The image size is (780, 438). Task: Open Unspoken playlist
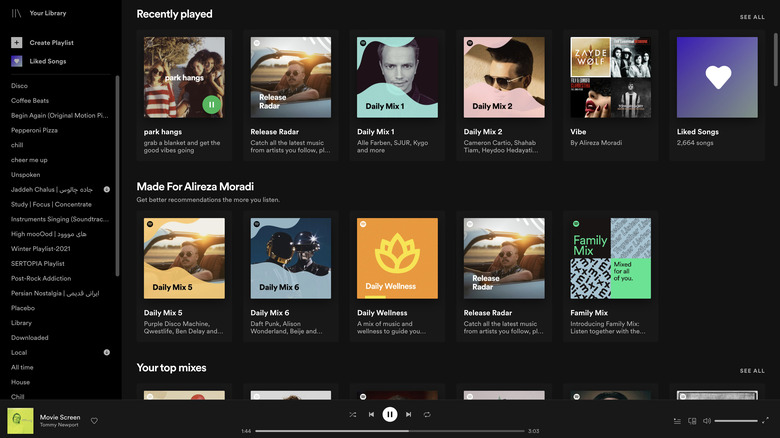[25, 175]
